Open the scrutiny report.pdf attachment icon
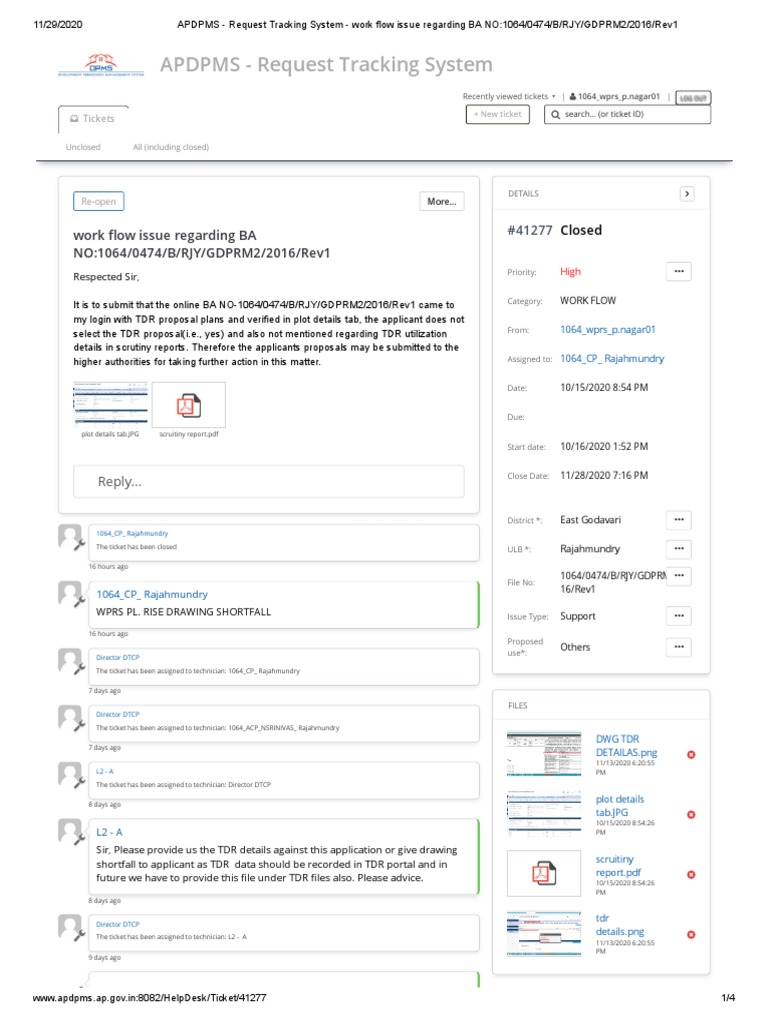Screen dimensions: 768x1024 coord(189,406)
